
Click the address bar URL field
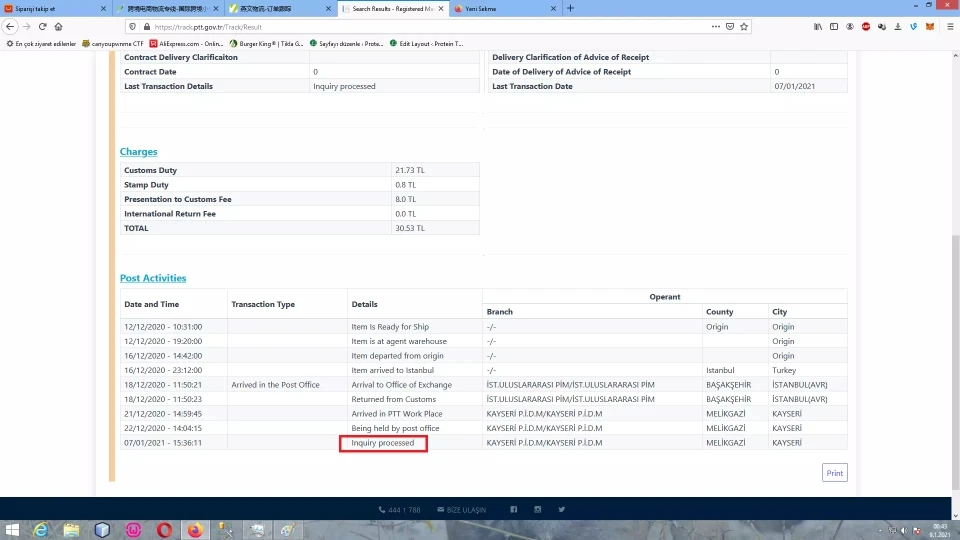coord(429,27)
